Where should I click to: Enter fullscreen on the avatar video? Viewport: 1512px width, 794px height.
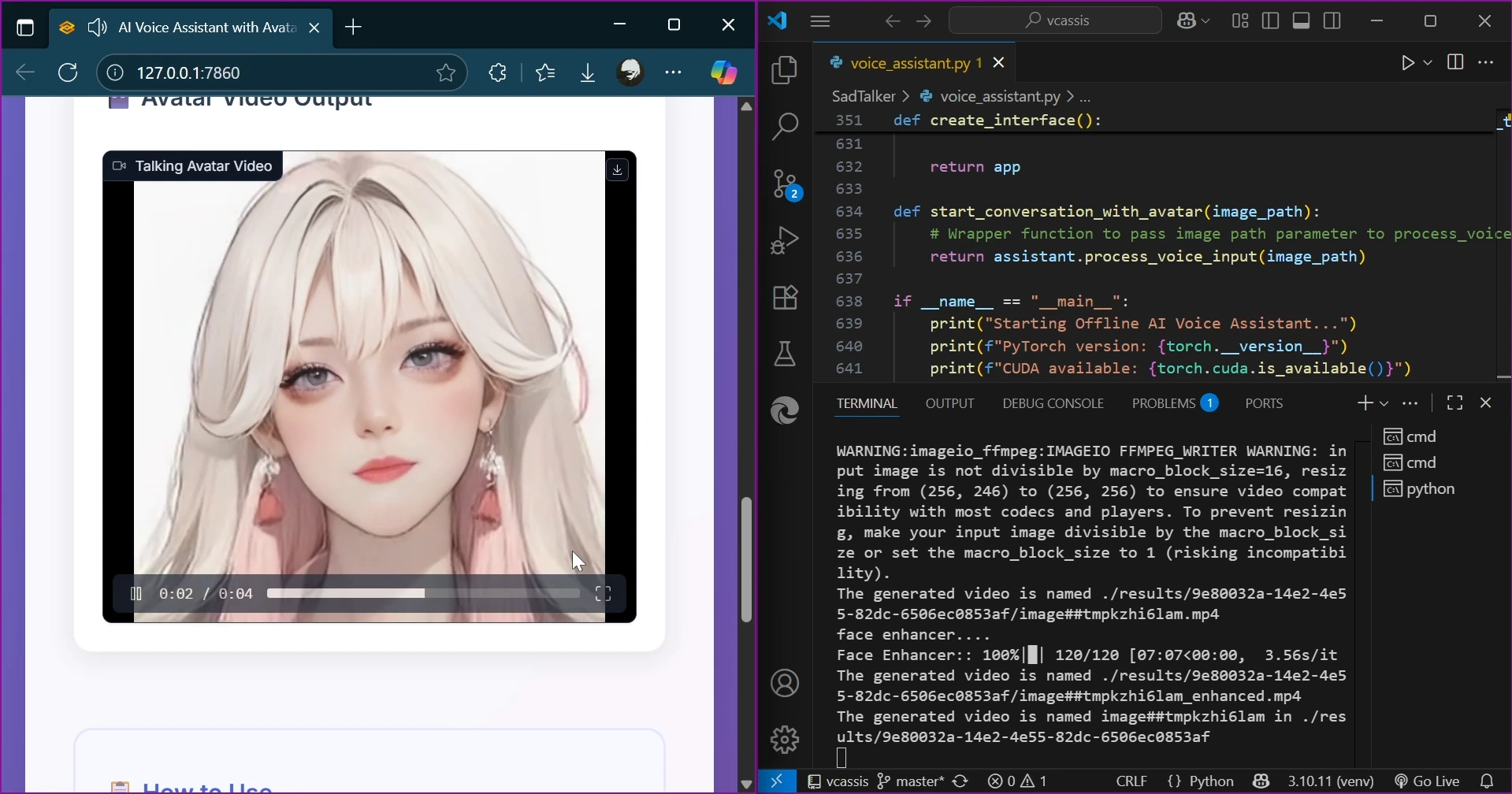[x=604, y=594]
